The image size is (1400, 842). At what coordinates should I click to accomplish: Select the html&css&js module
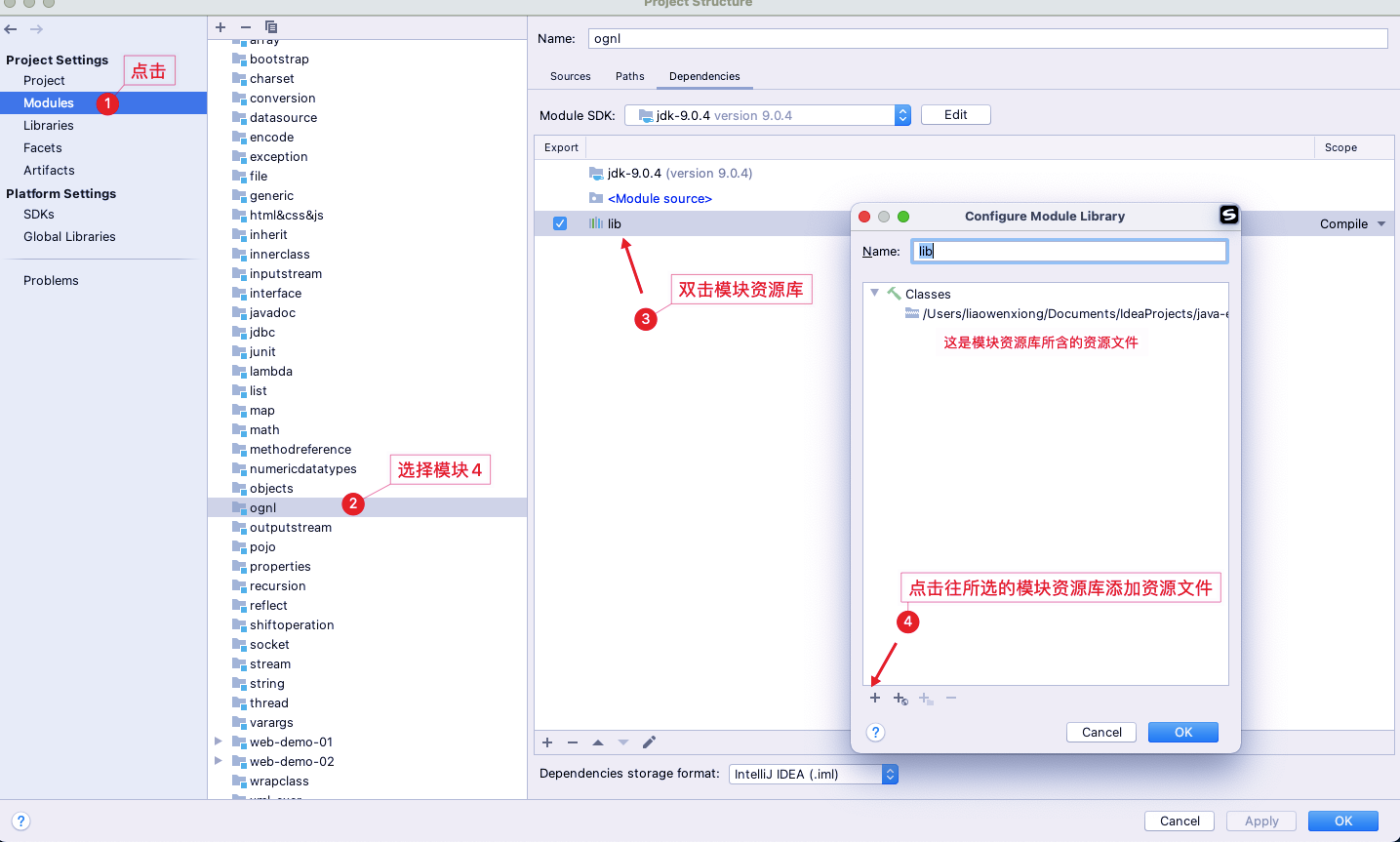click(286, 215)
